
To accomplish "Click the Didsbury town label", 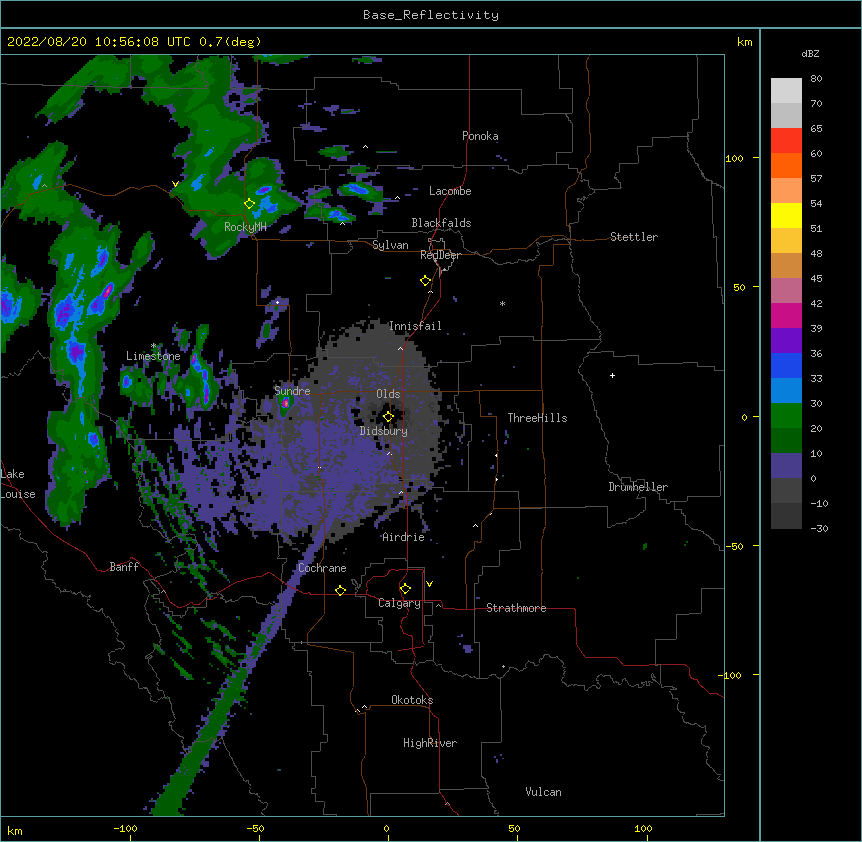I will 384,431.
